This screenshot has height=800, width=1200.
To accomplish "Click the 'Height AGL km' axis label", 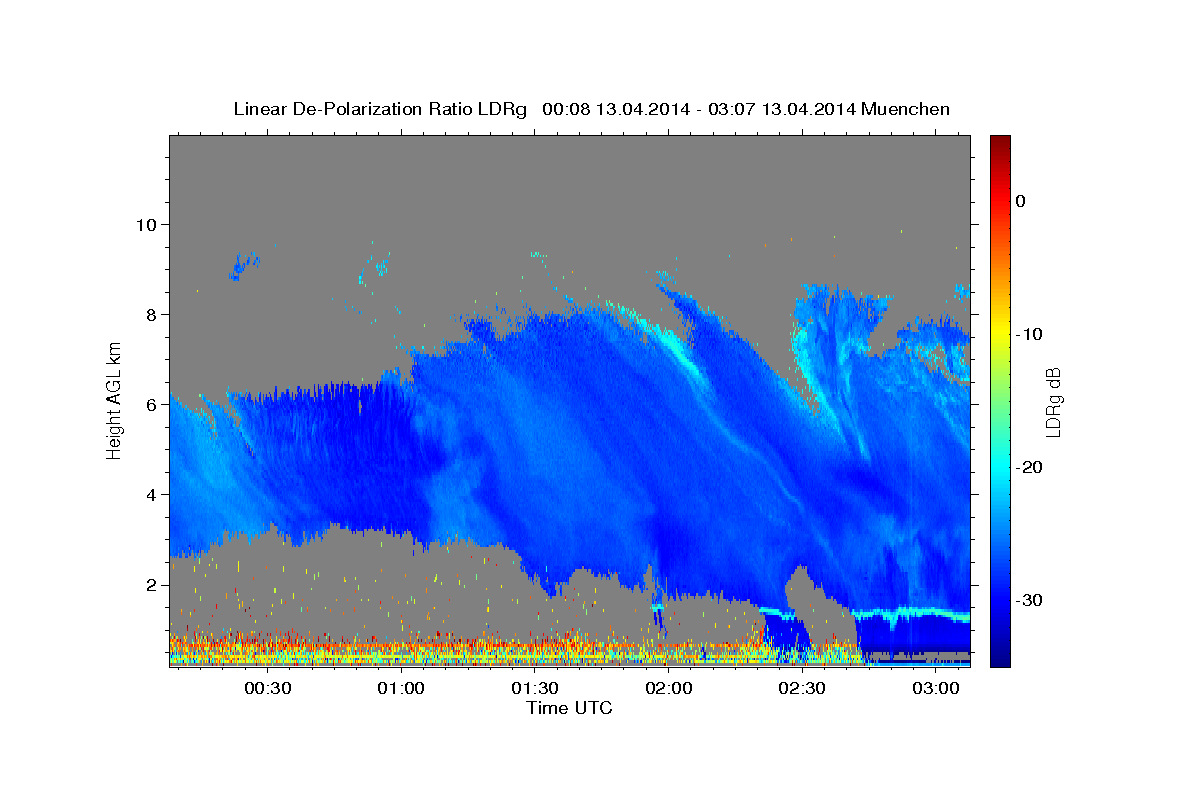I will click(115, 399).
